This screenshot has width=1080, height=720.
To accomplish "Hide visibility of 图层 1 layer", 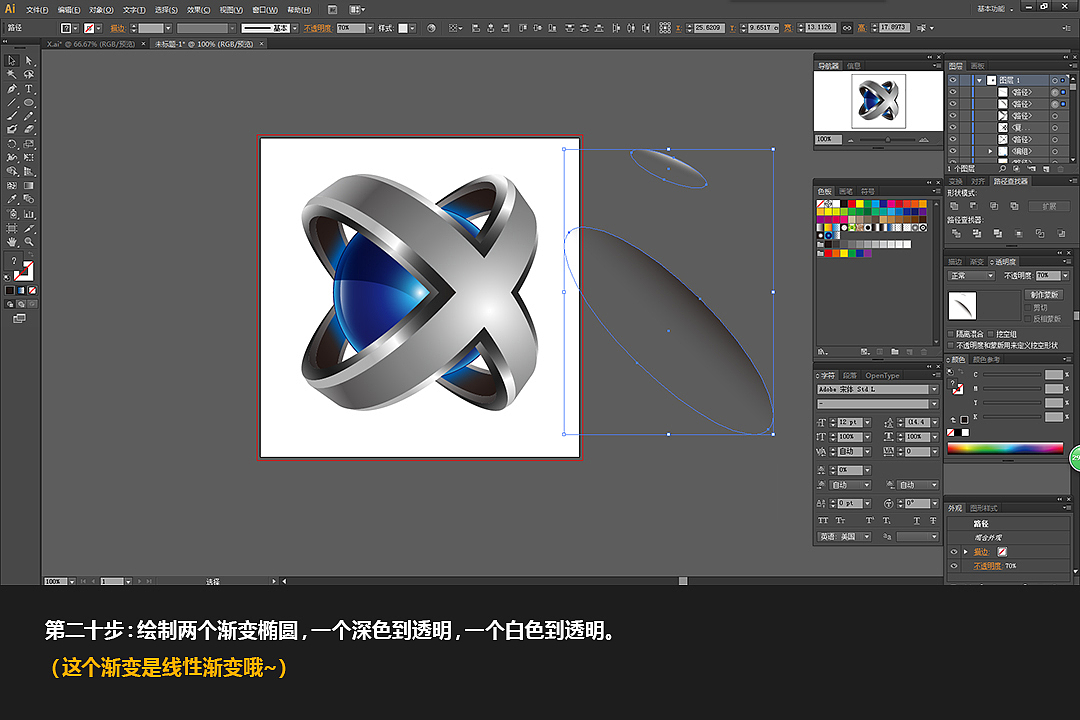I will [x=953, y=80].
